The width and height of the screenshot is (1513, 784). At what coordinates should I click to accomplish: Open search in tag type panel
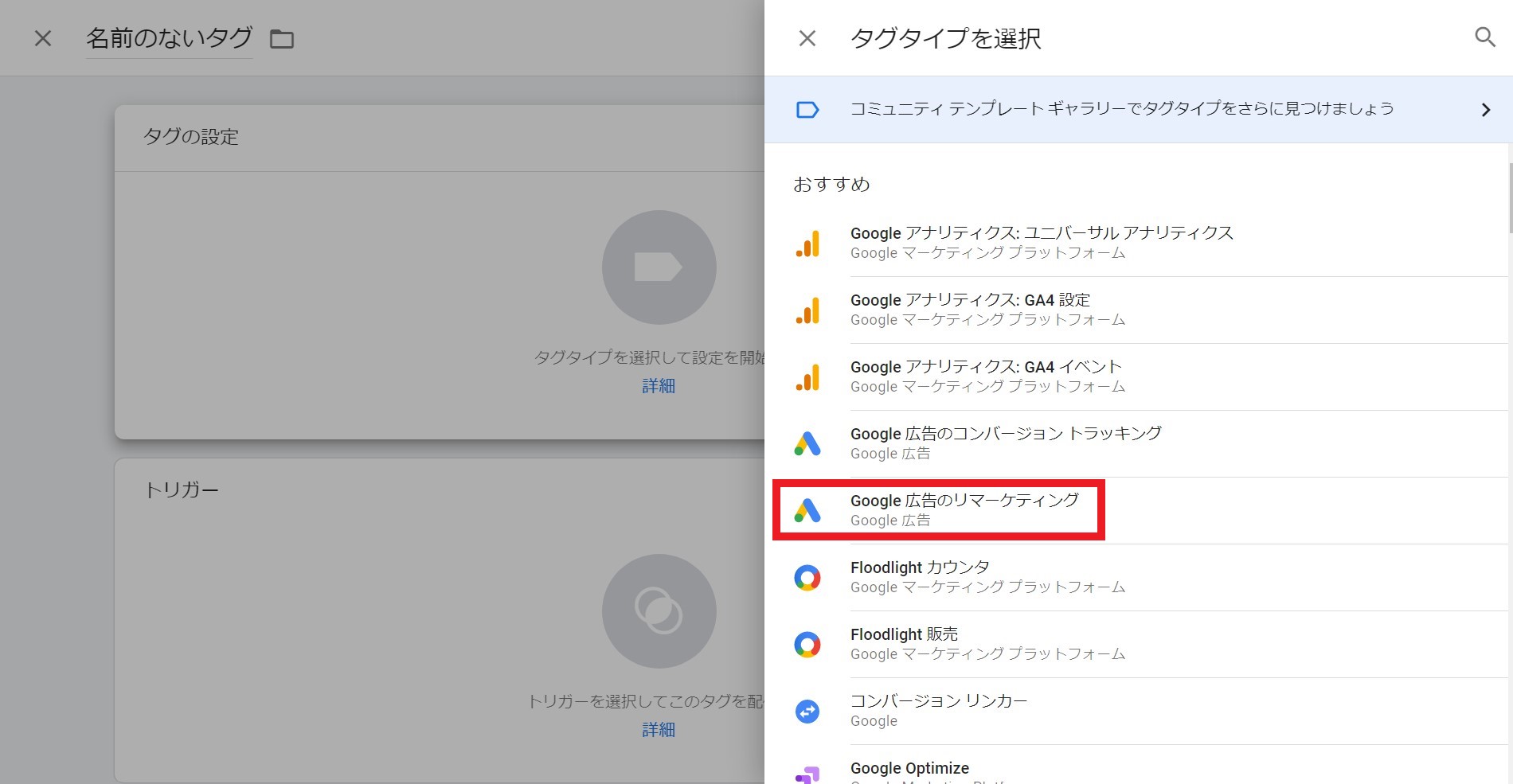1484,37
